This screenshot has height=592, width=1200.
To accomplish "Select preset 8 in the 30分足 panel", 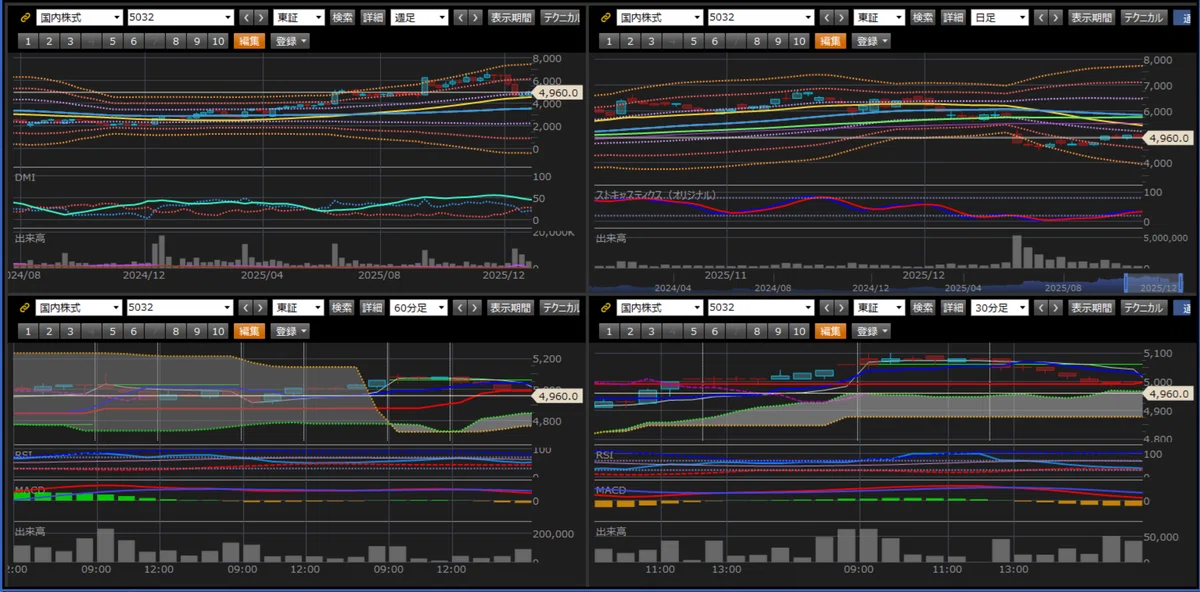I will tap(756, 331).
